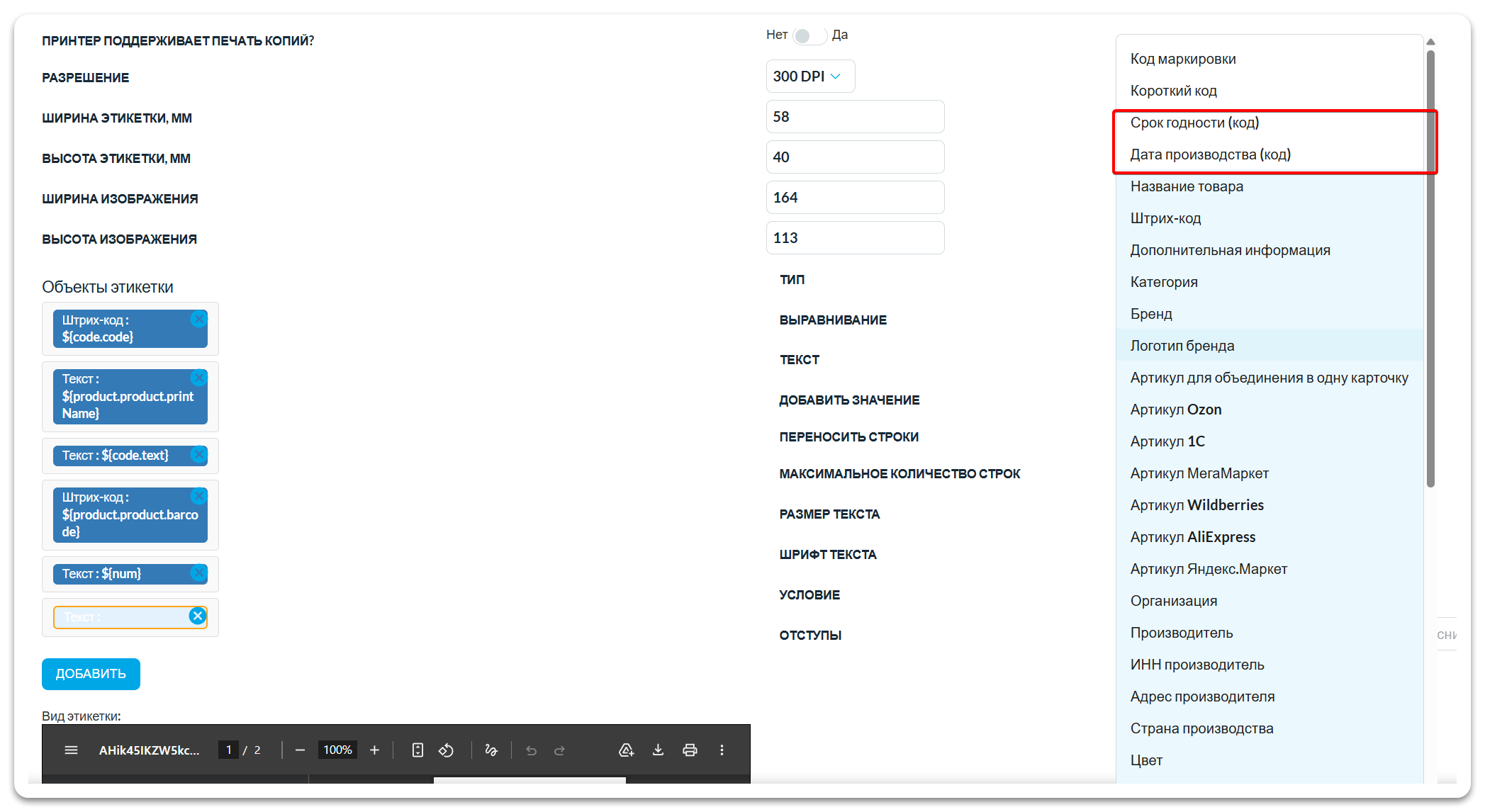Open the 300 DPI resolution dropdown

810,76
